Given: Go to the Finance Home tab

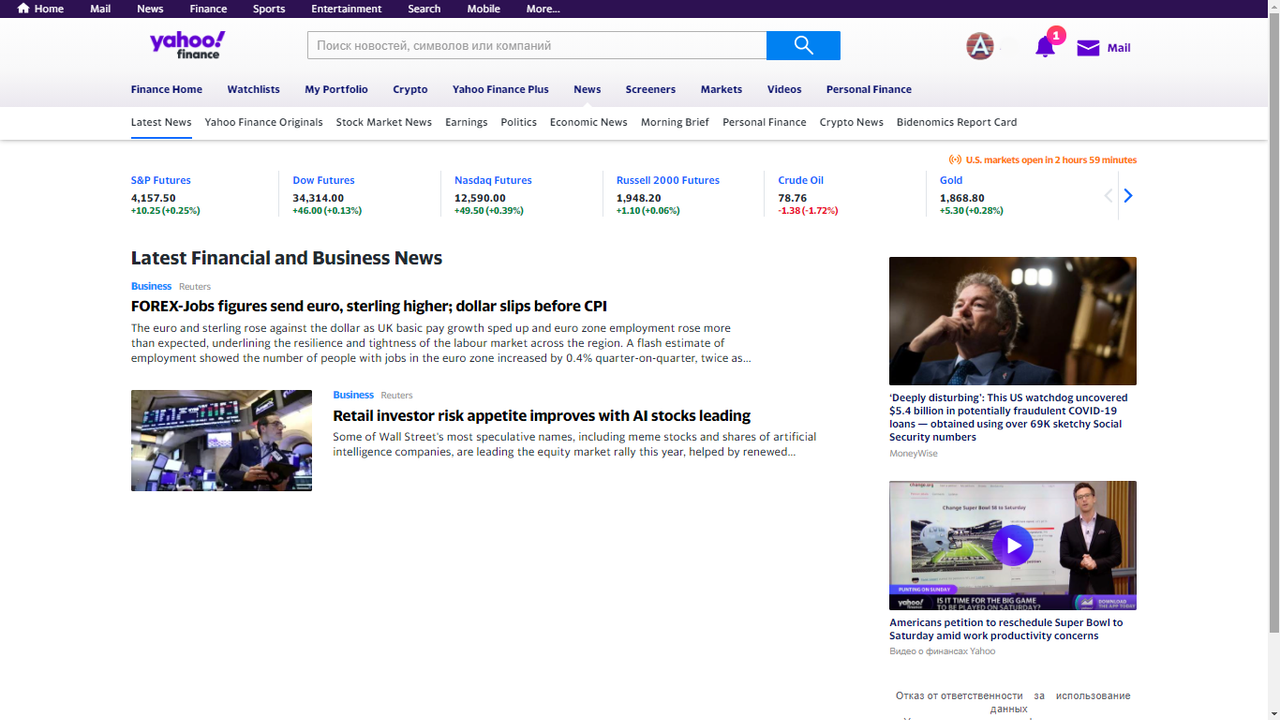Looking at the screenshot, I should point(166,89).
